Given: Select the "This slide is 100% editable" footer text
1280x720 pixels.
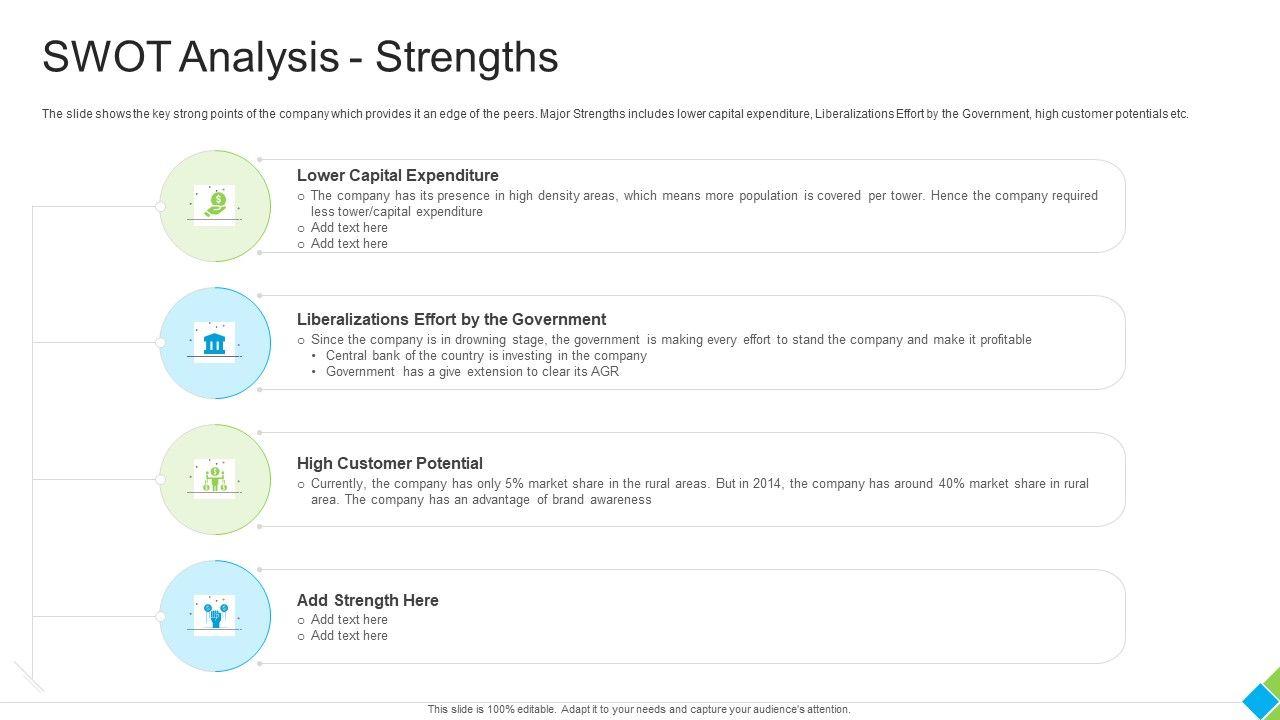Looking at the screenshot, I should coord(639,710).
